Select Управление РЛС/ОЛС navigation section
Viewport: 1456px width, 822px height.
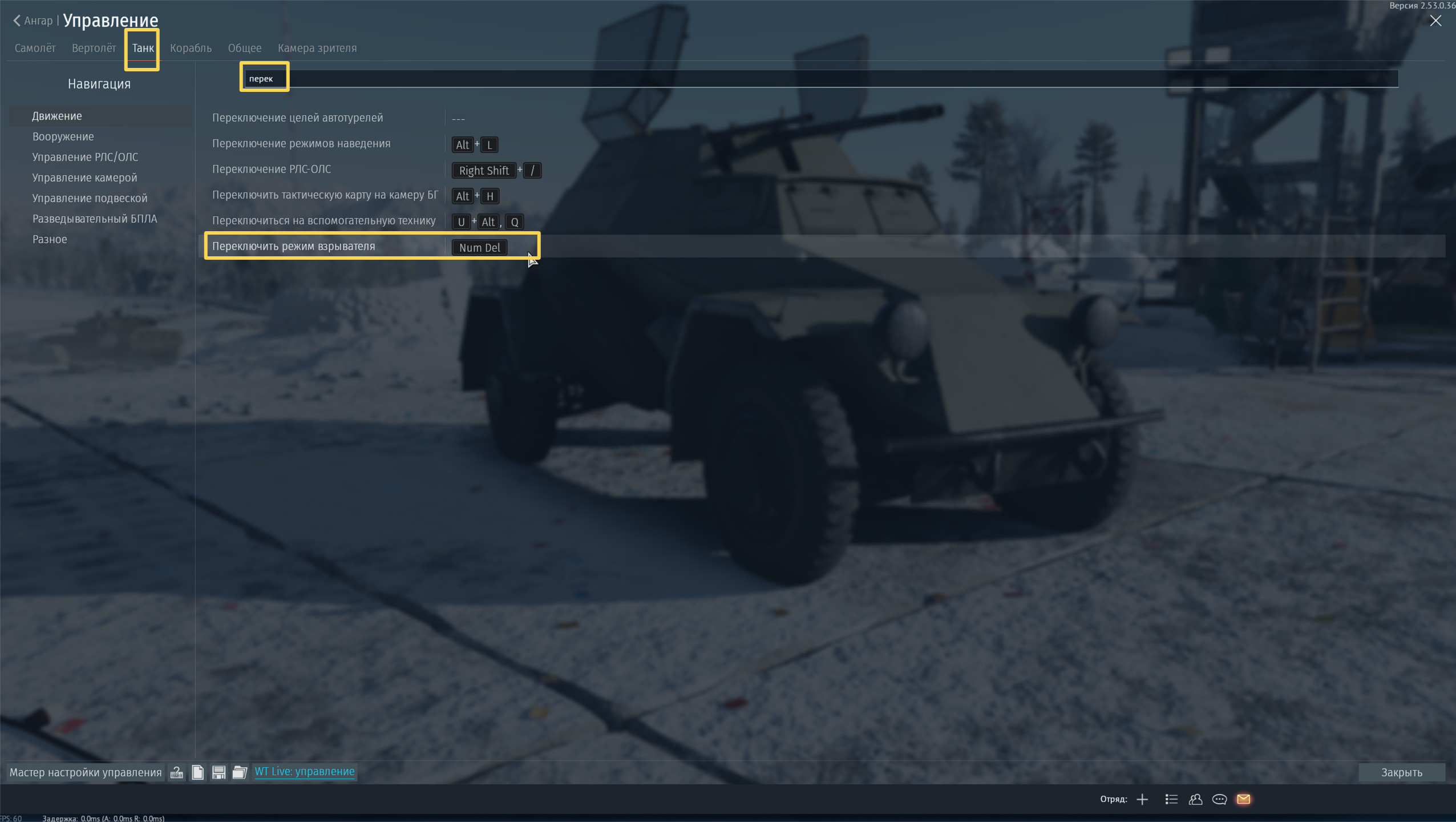tap(85, 157)
